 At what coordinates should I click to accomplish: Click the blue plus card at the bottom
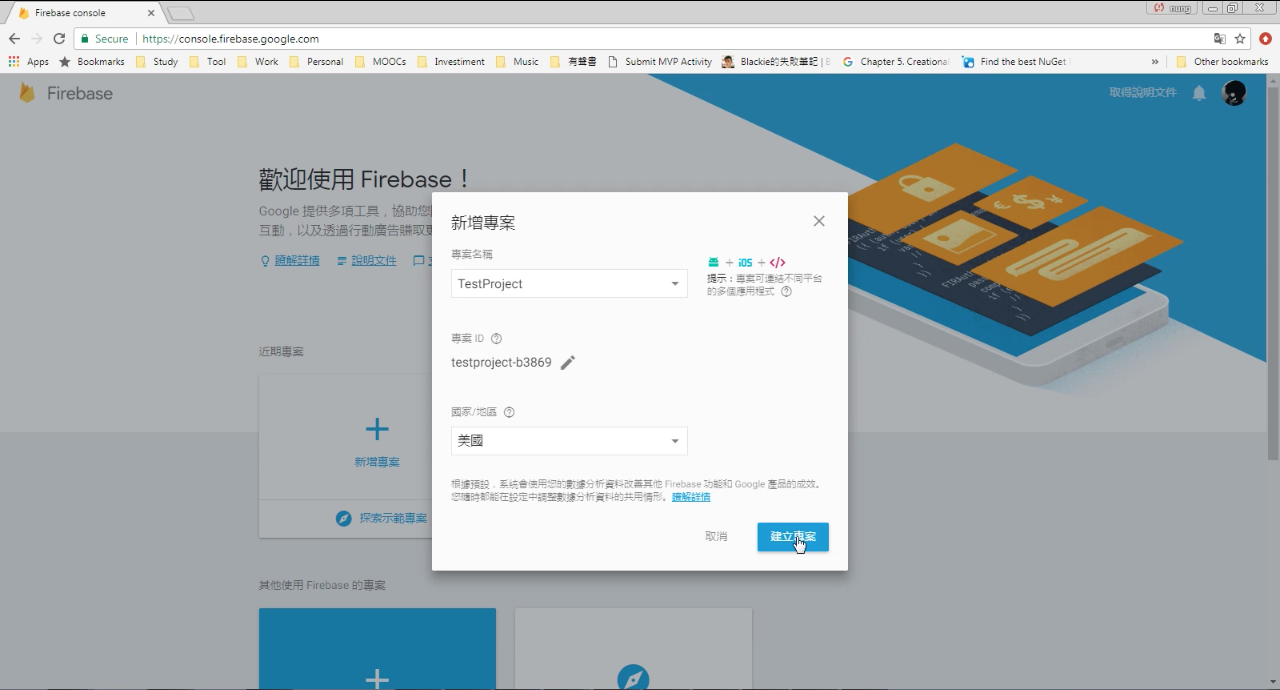click(x=377, y=649)
